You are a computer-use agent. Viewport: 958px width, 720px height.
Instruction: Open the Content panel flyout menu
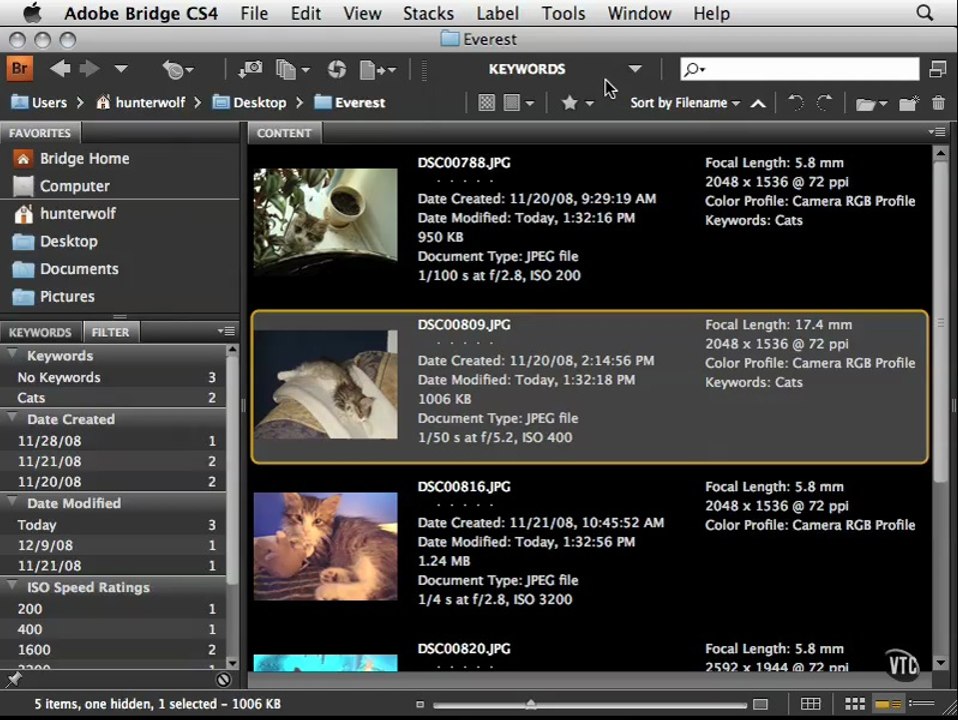(x=937, y=132)
